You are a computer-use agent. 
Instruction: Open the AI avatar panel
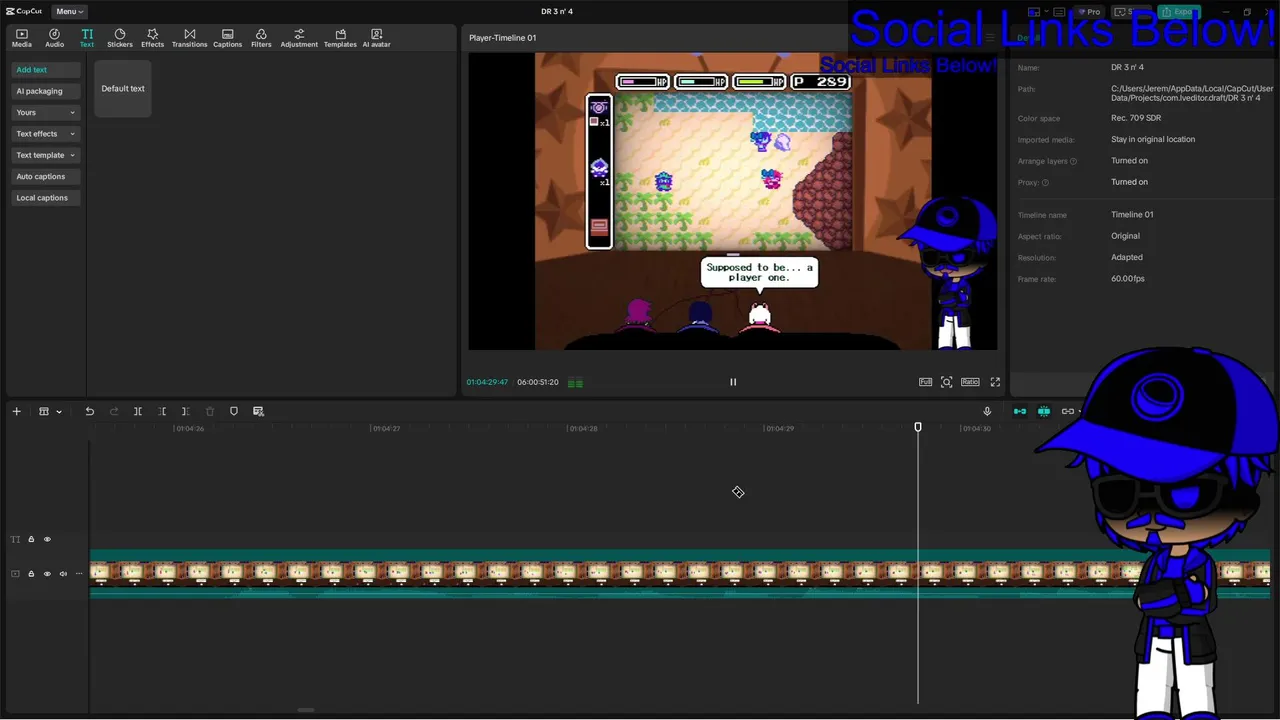(x=376, y=38)
